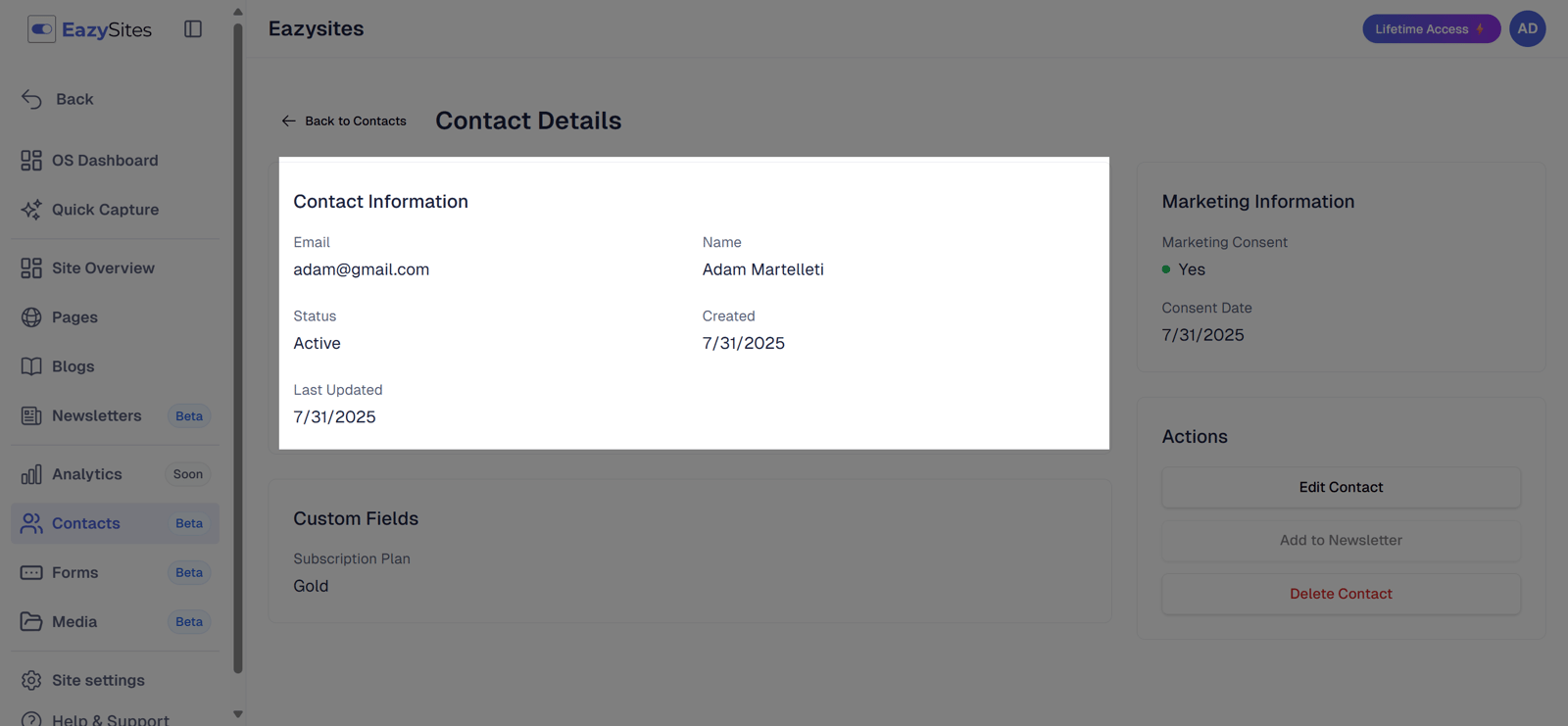The image size is (1568, 726).
Task: Click the EazySites logo icon
Action: pyautogui.click(x=41, y=29)
